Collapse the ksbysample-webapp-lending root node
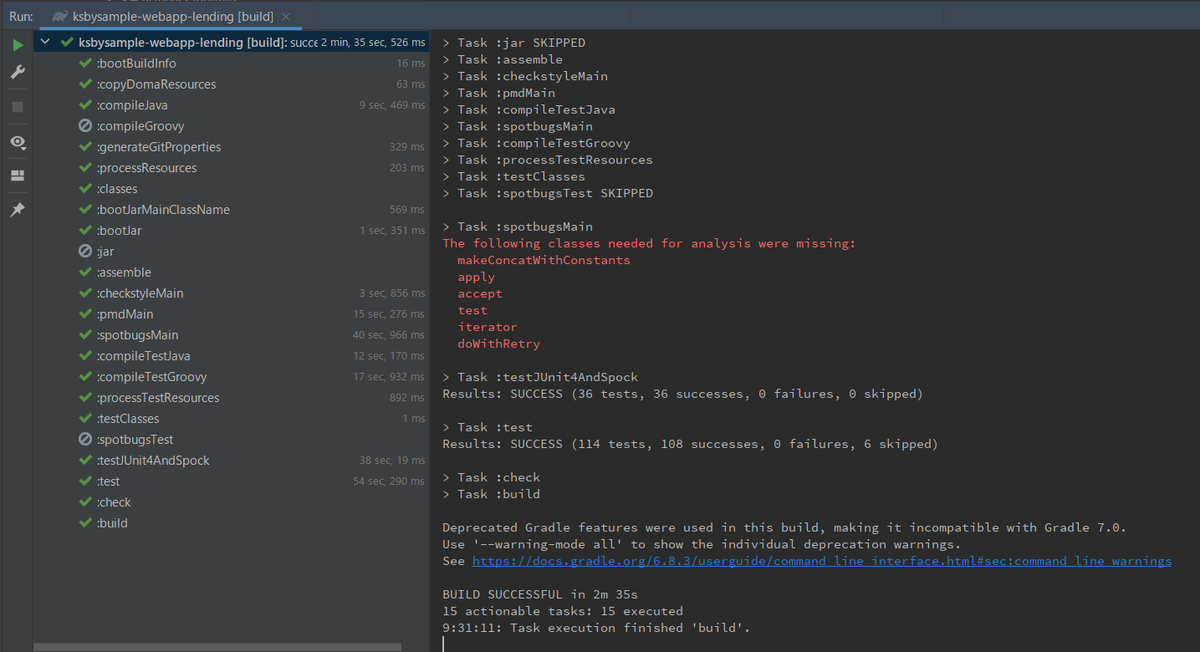The image size is (1200, 652). pos(44,43)
